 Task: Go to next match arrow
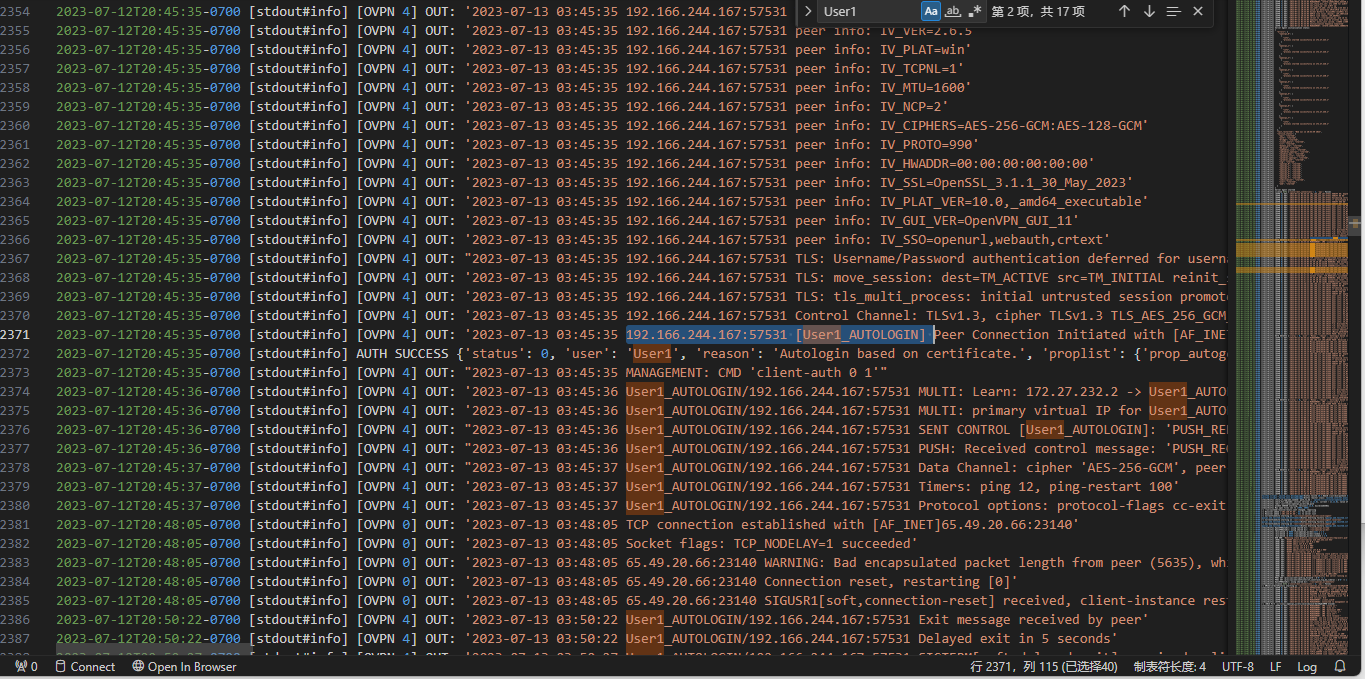pyautogui.click(x=1149, y=11)
